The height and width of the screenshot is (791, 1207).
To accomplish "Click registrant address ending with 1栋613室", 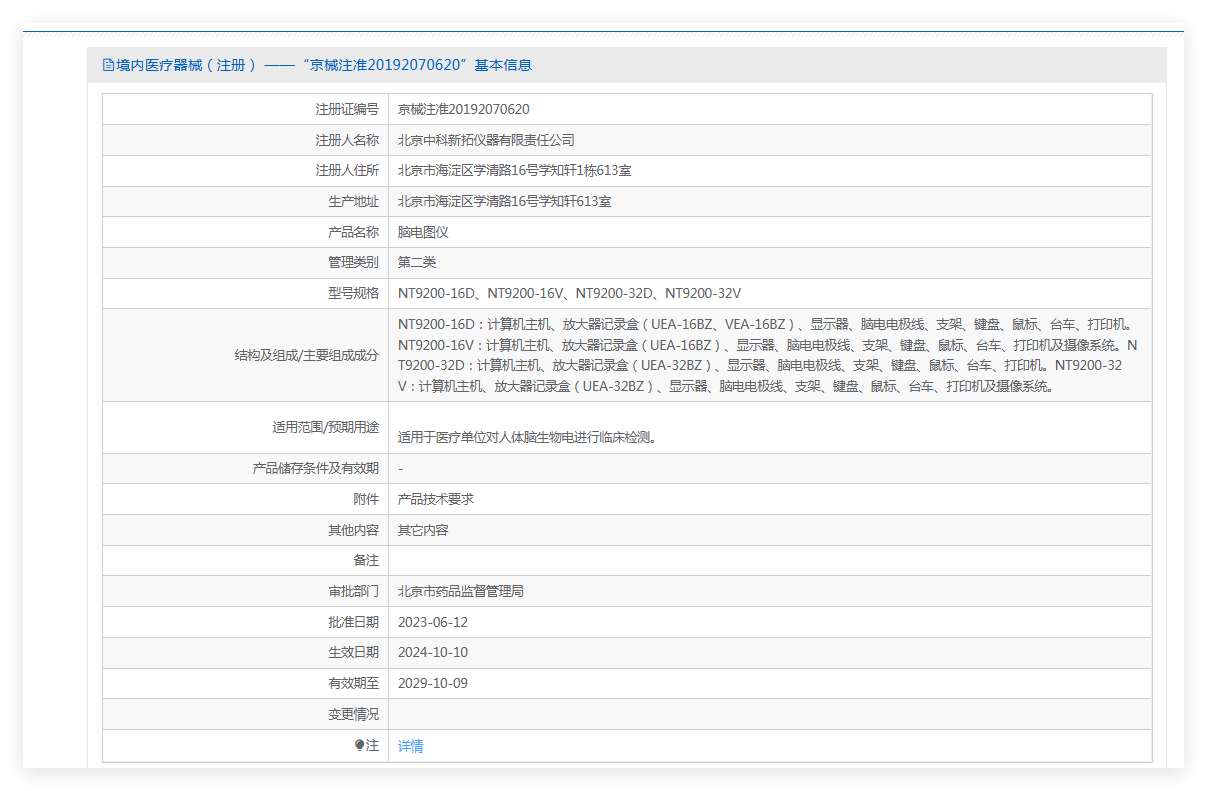I will [514, 171].
